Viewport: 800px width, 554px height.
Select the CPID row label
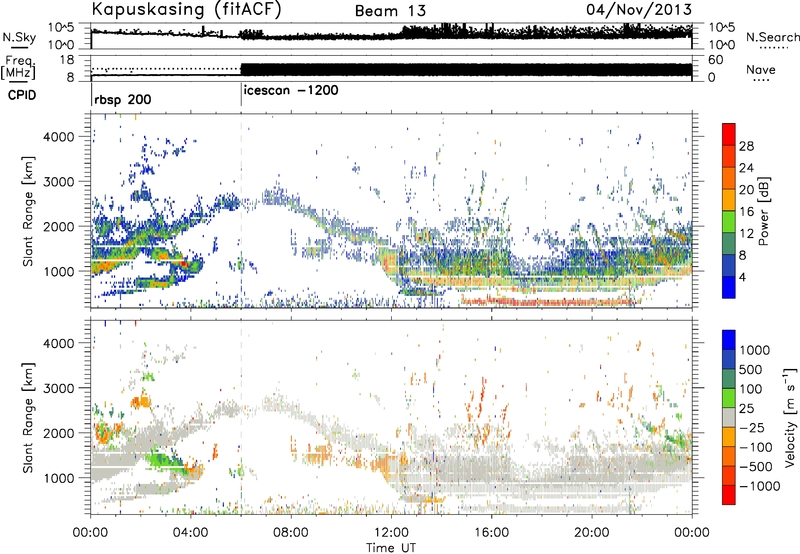click(x=22, y=95)
